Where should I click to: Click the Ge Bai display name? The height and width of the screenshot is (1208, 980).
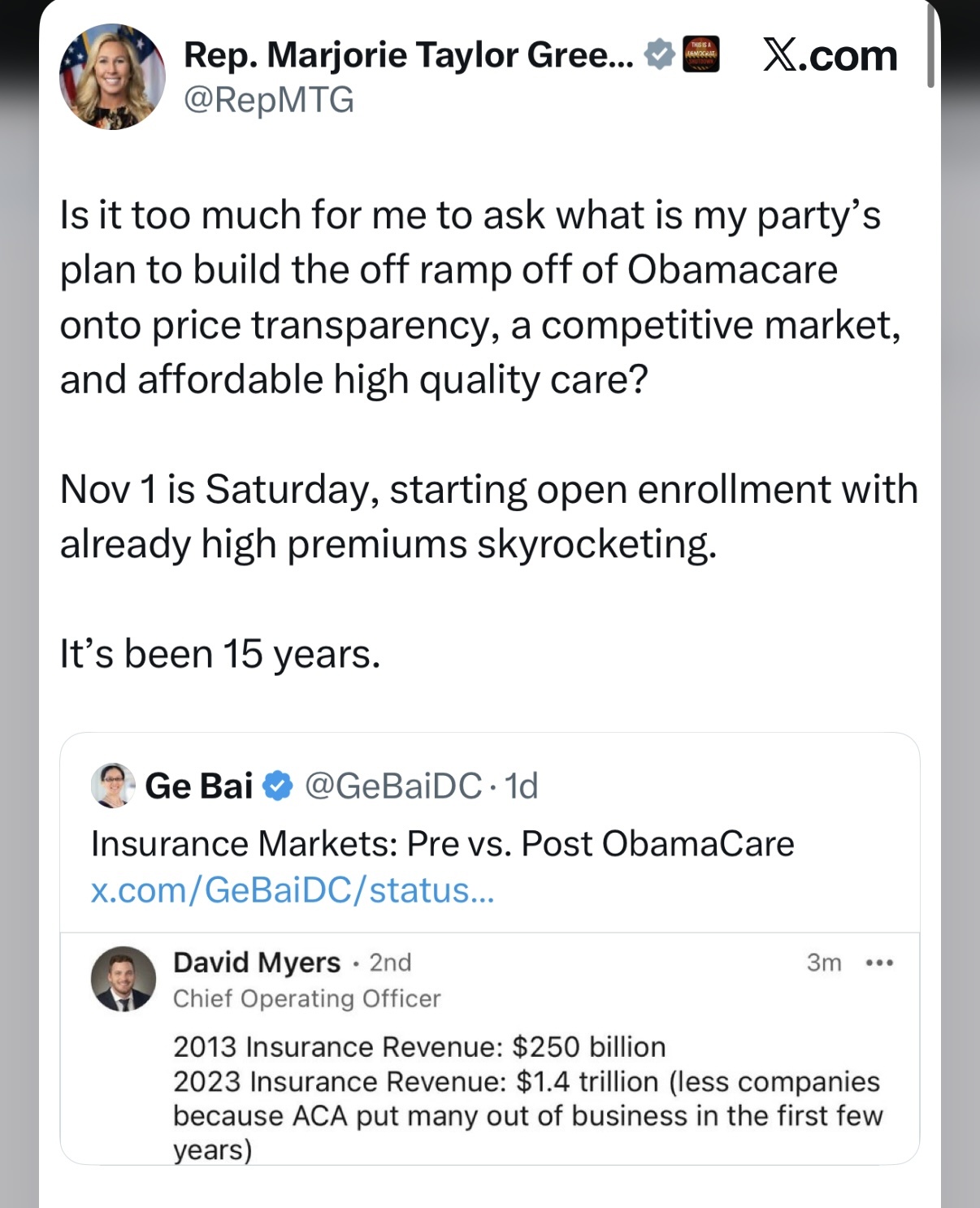pyautogui.click(x=198, y=786)
